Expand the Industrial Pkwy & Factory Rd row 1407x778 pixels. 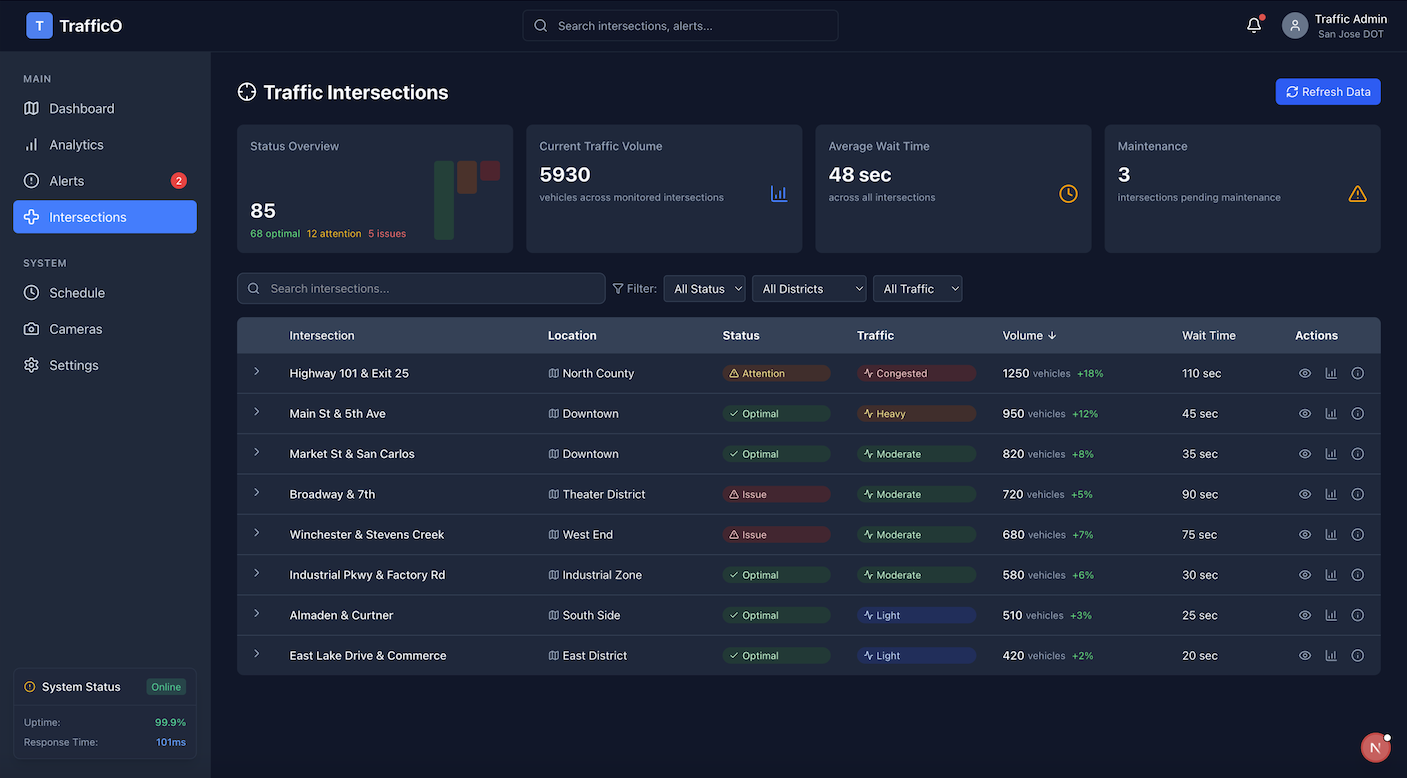point(257,573)
